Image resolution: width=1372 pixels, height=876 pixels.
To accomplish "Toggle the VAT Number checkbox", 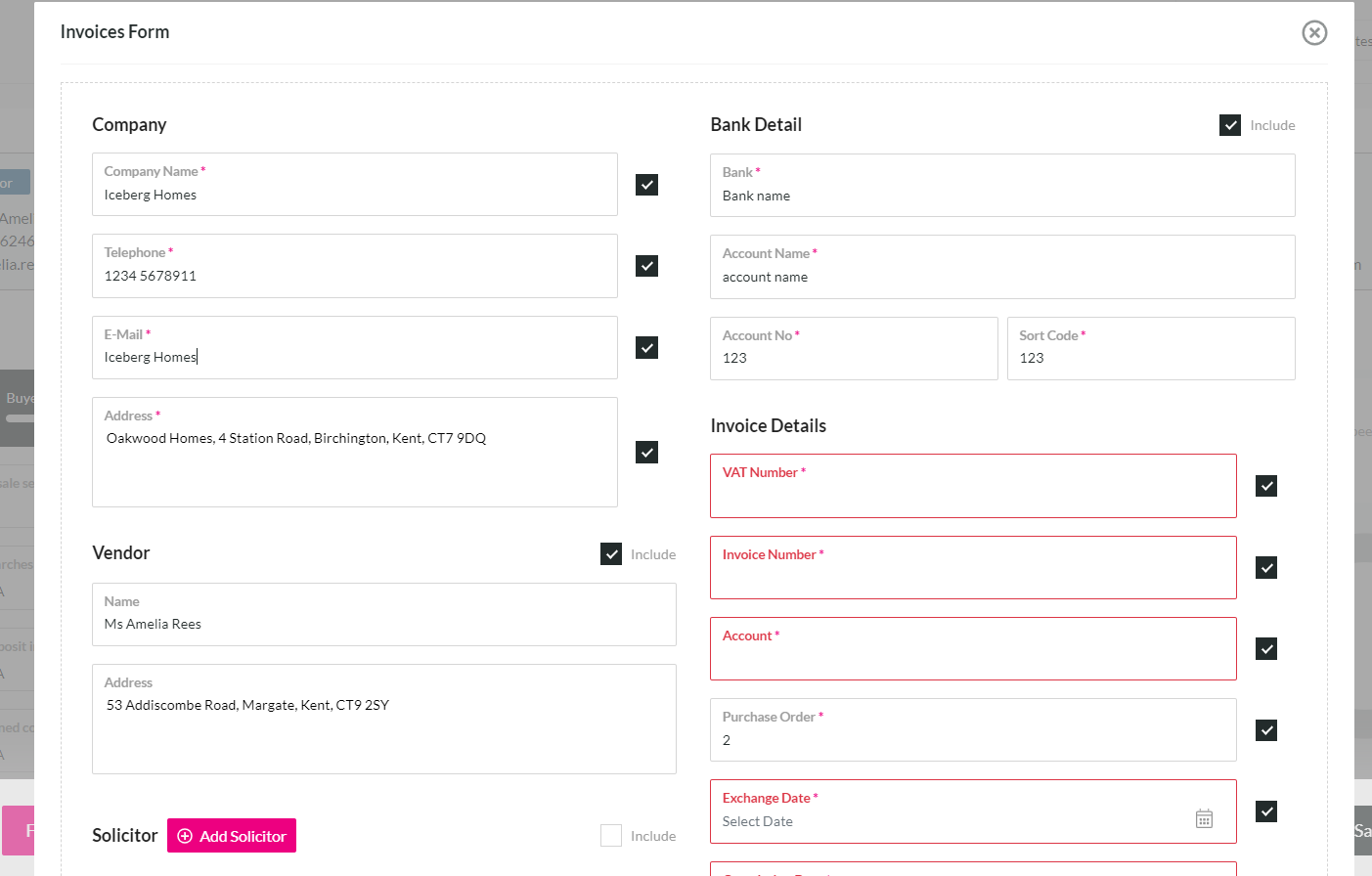I will point(1266,486).
